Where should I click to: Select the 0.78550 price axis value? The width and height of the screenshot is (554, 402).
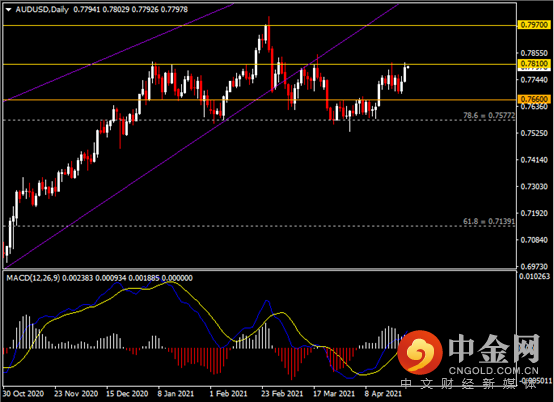click(x=534, y=53)
